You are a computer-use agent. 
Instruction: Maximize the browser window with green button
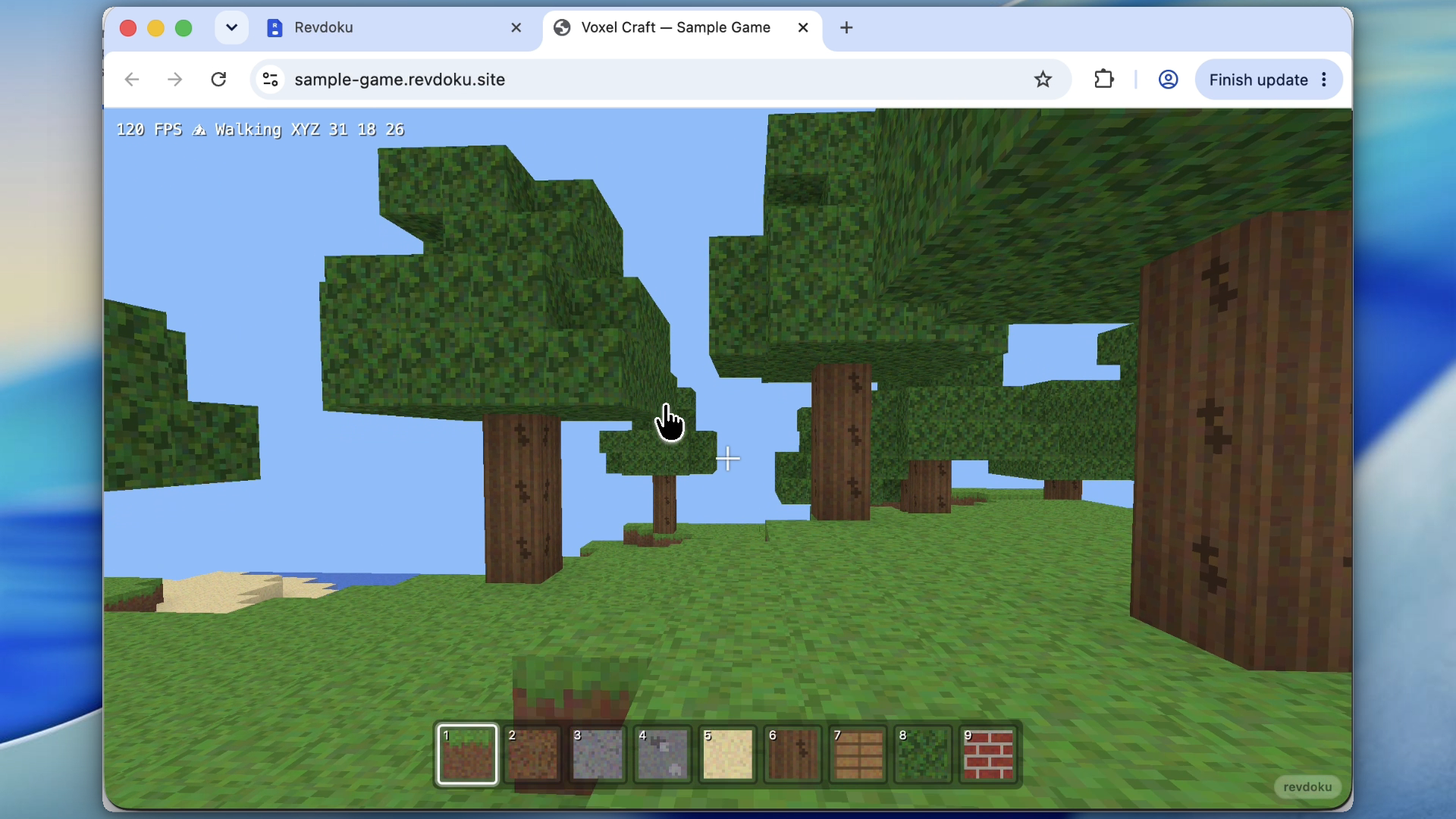coord(184,28)
